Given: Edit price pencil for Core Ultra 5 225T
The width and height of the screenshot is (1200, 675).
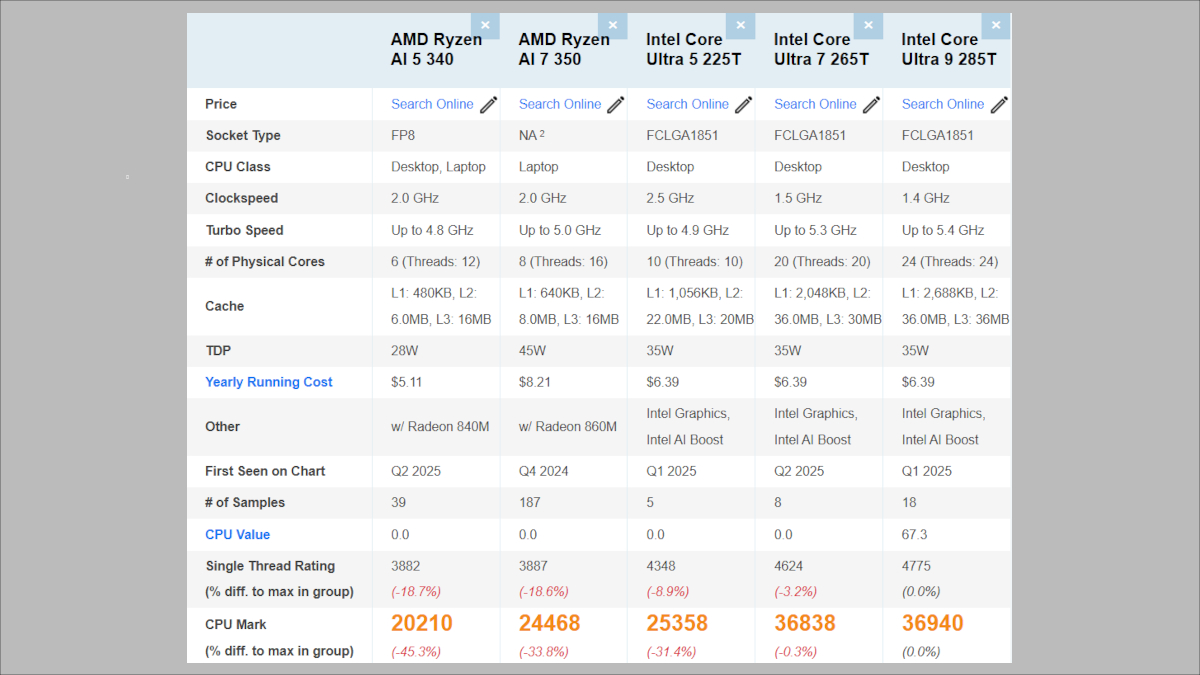Looking at the screenshot, I should (x=744, y=105).
